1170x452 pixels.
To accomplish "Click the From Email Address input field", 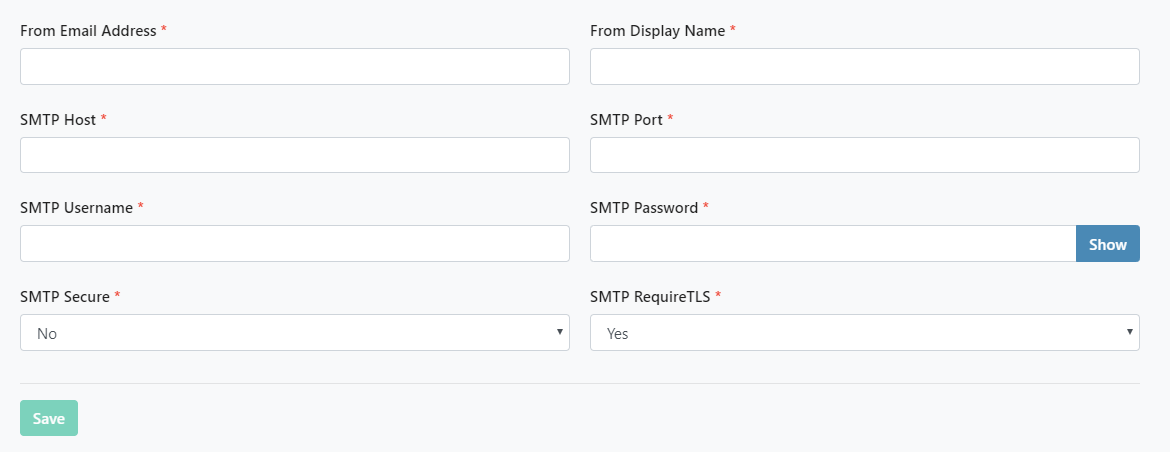I will click(x=294, y=67).
